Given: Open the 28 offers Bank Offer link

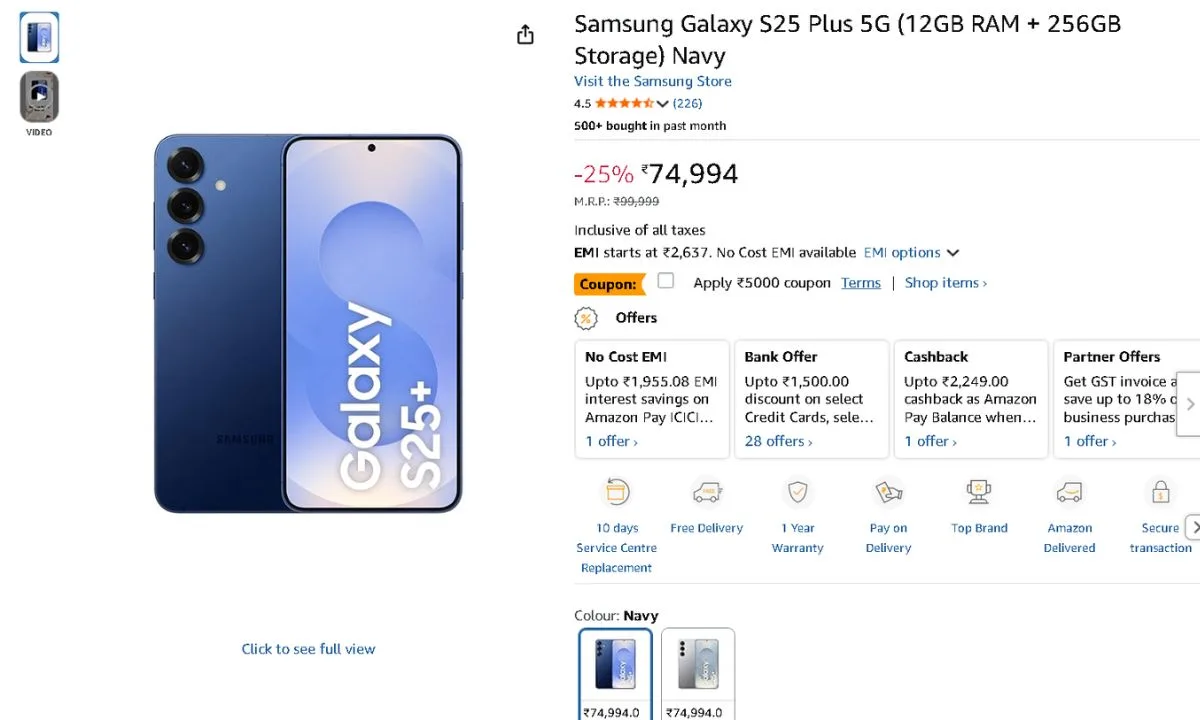Looking at the screenshot, I should point(778,441).
